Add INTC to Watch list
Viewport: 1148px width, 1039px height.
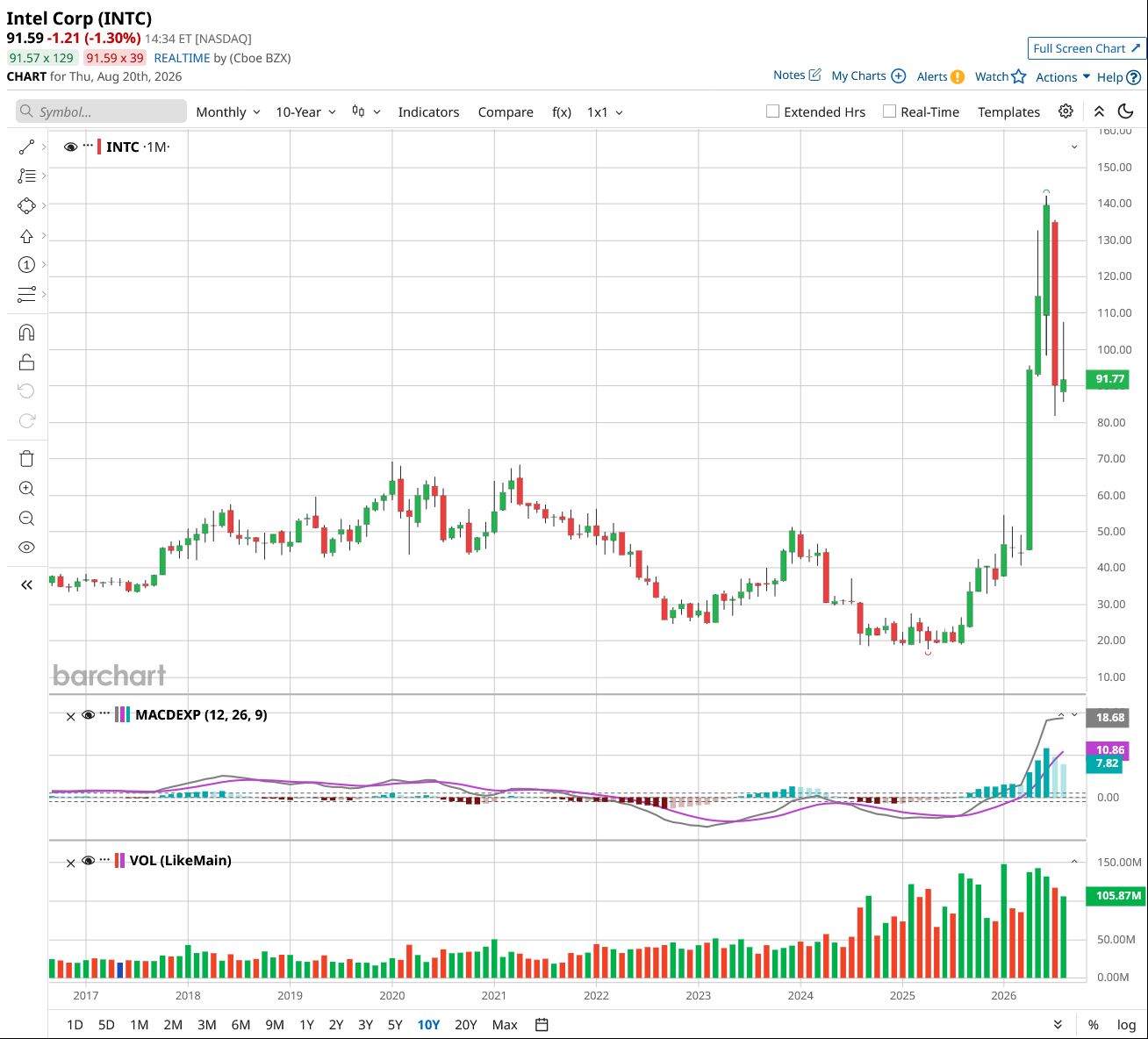point(1001,76)
